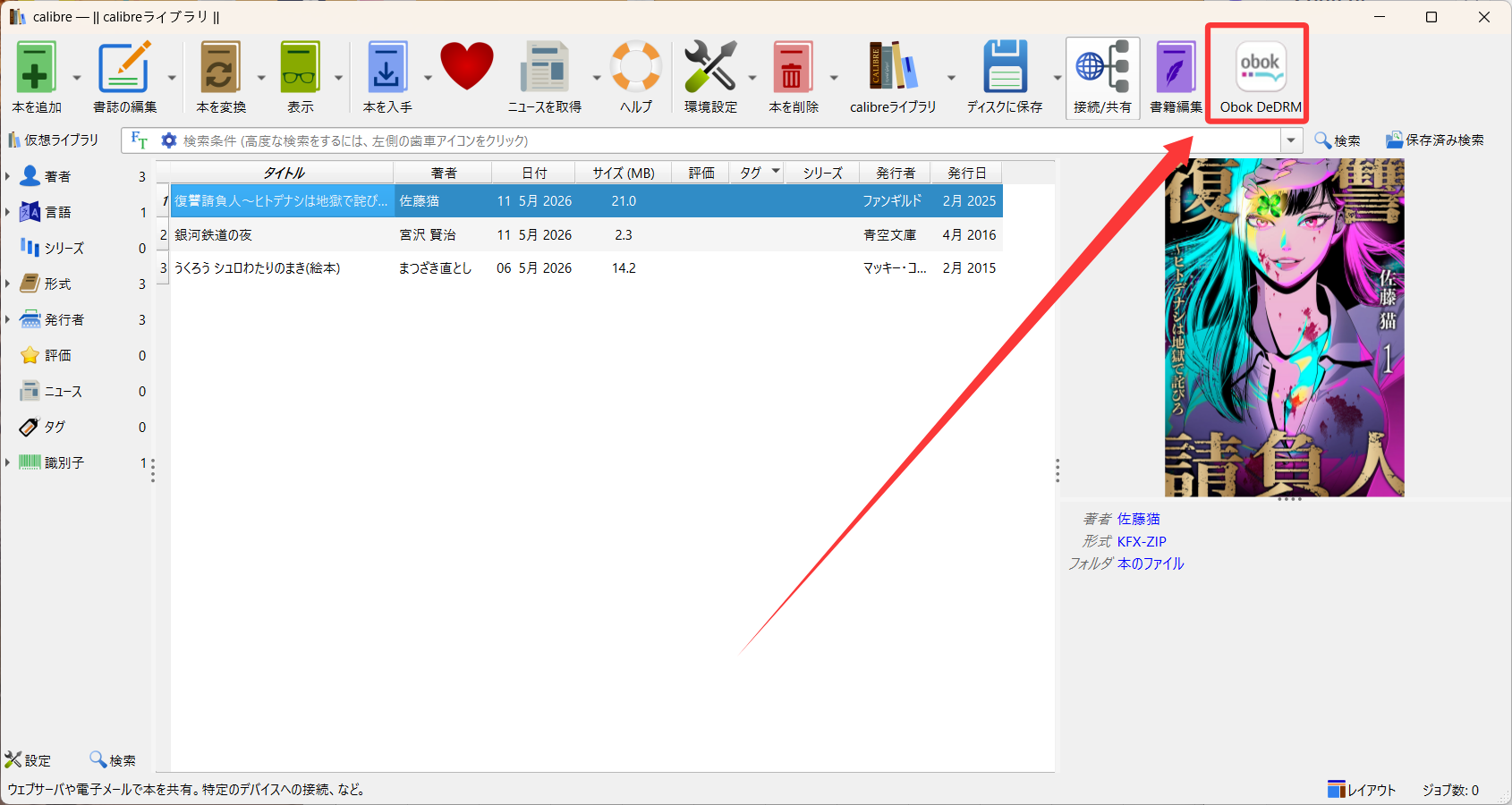Click author cell 宮沢 賢治
The image size is (1512, 805).
coord(428,234)
